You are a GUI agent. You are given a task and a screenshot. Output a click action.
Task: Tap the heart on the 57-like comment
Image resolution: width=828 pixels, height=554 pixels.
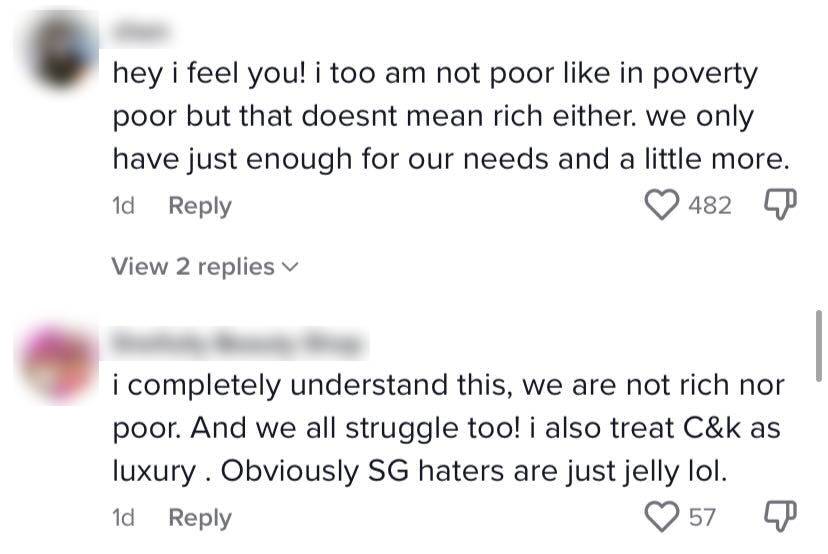click(661, 518)
